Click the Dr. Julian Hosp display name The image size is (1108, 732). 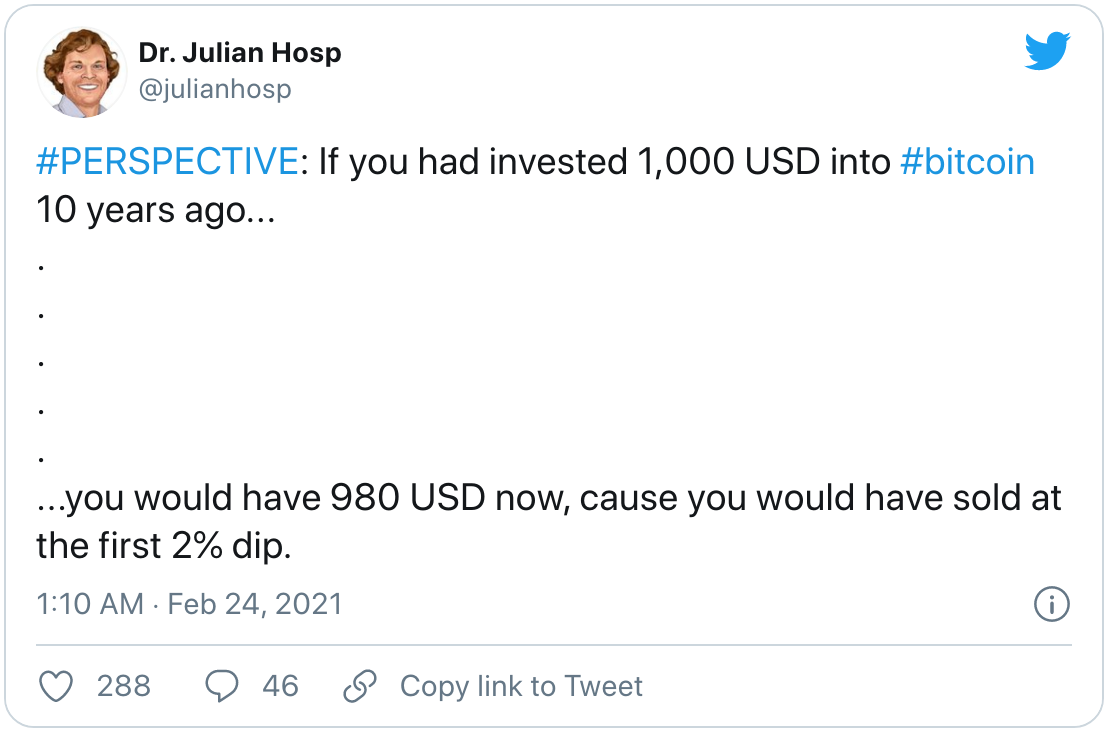240,53
